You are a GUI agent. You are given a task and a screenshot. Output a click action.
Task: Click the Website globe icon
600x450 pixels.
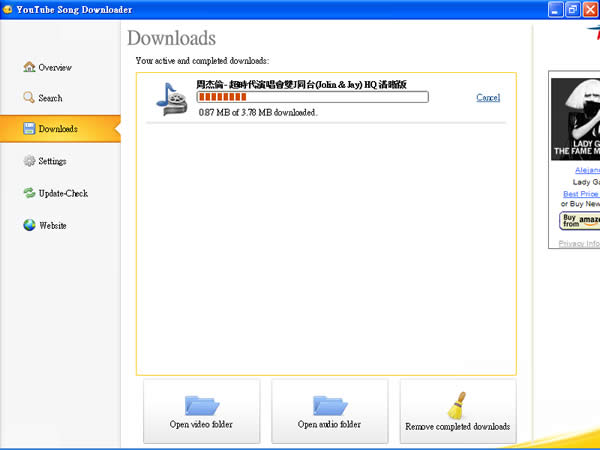point(29,225)
